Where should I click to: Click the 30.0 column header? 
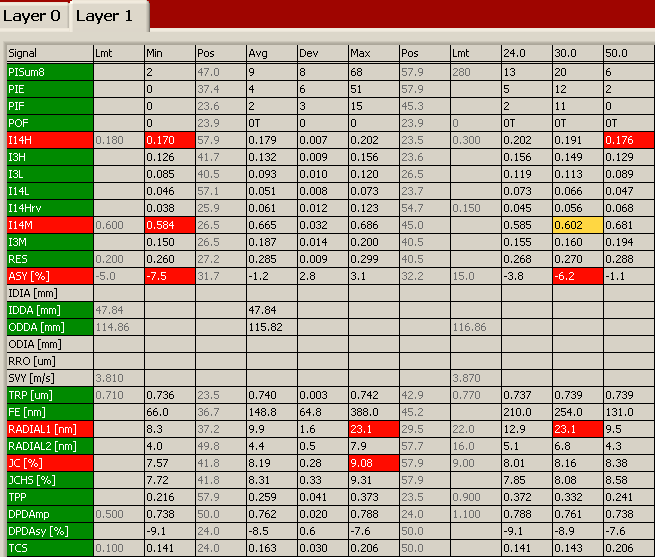pos(578,53)
